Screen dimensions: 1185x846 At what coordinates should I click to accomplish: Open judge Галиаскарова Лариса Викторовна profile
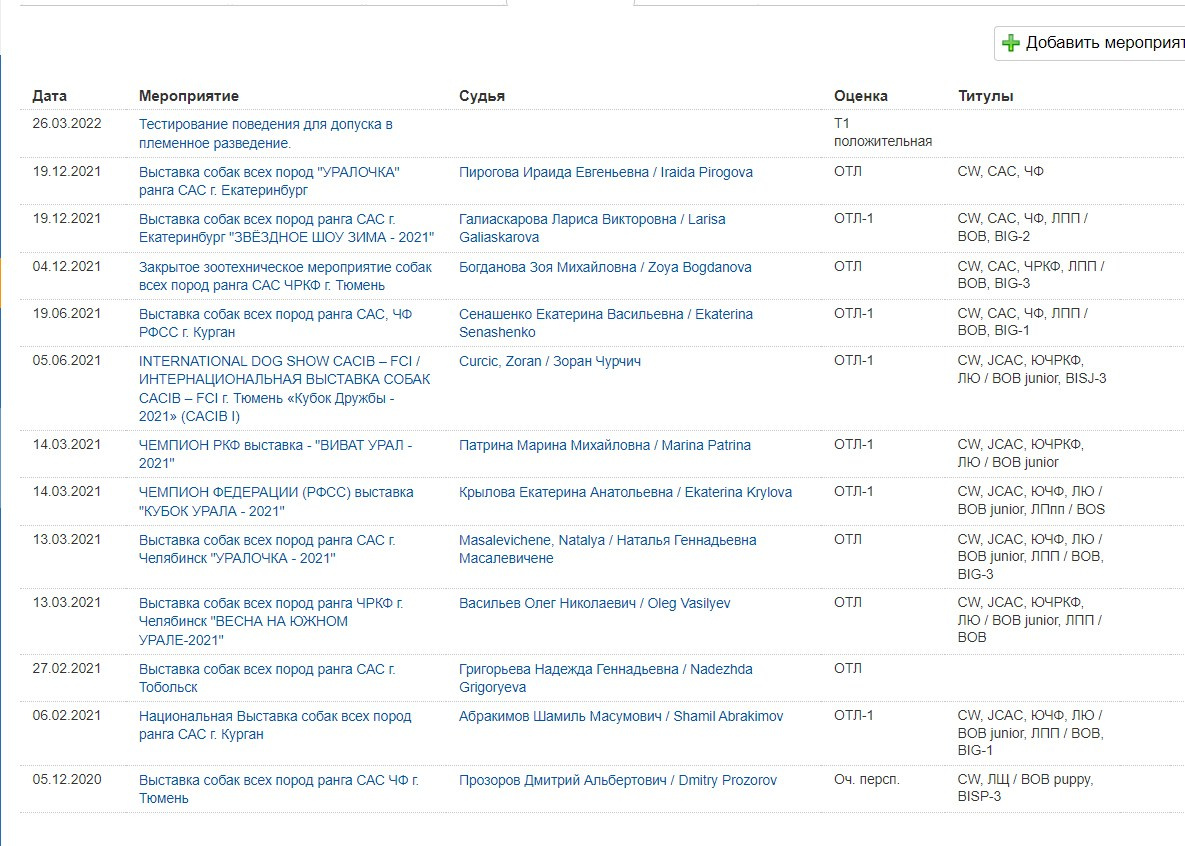[x=592, y=219]
